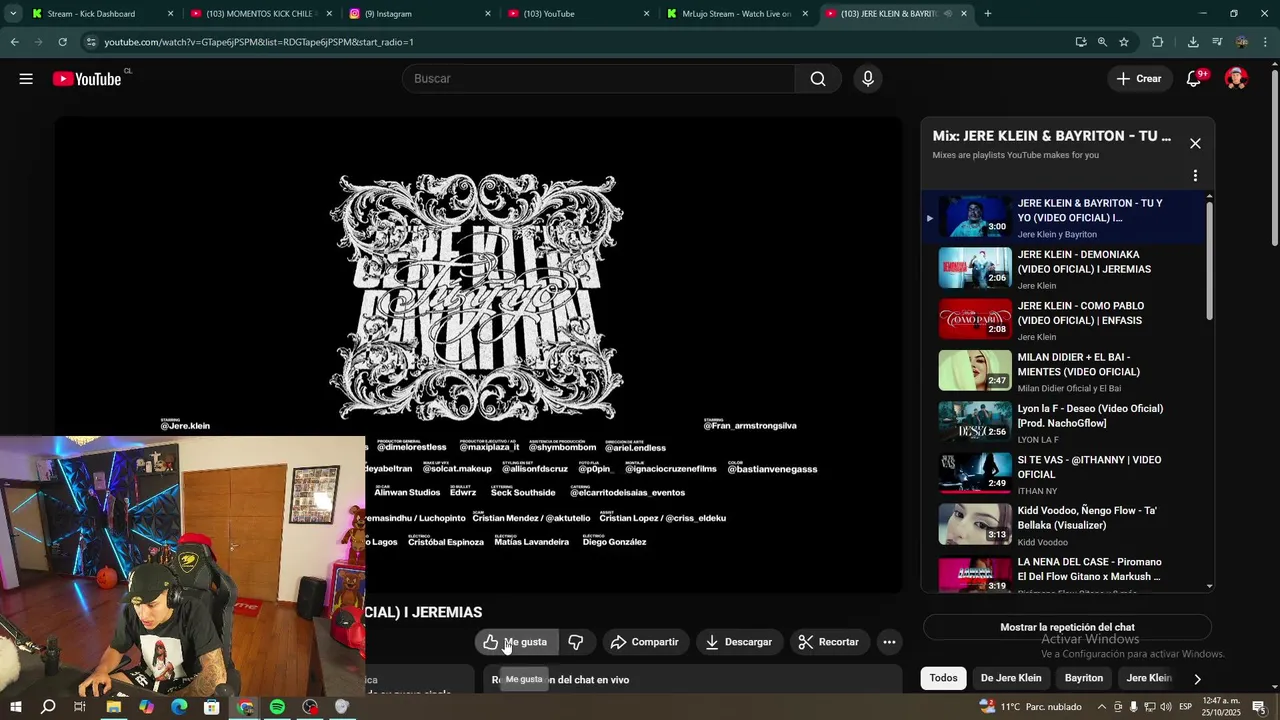
Task: Select the Todos filter chip
Action: (943, 678)
